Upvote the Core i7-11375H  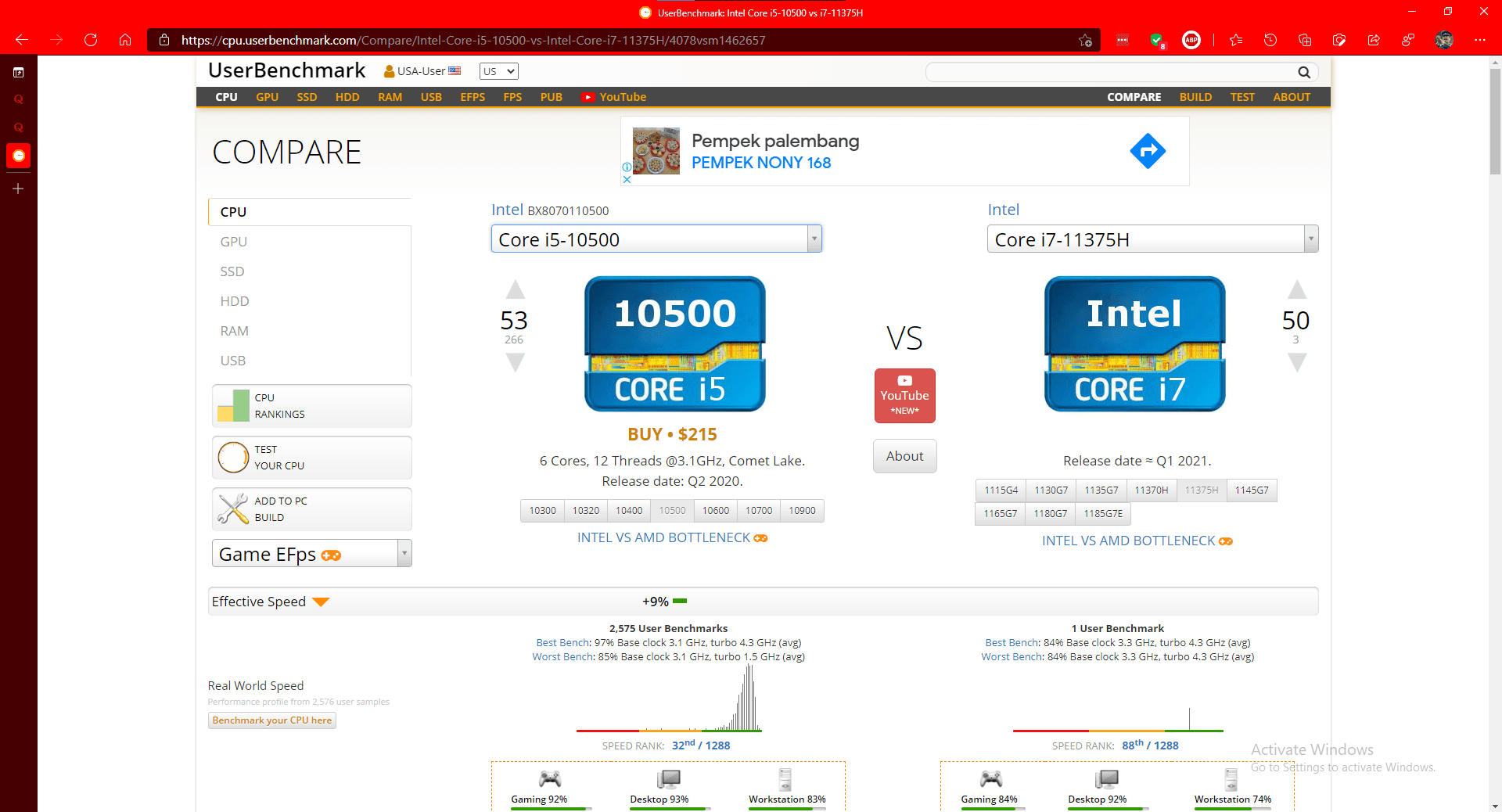tap(1297, 289)
